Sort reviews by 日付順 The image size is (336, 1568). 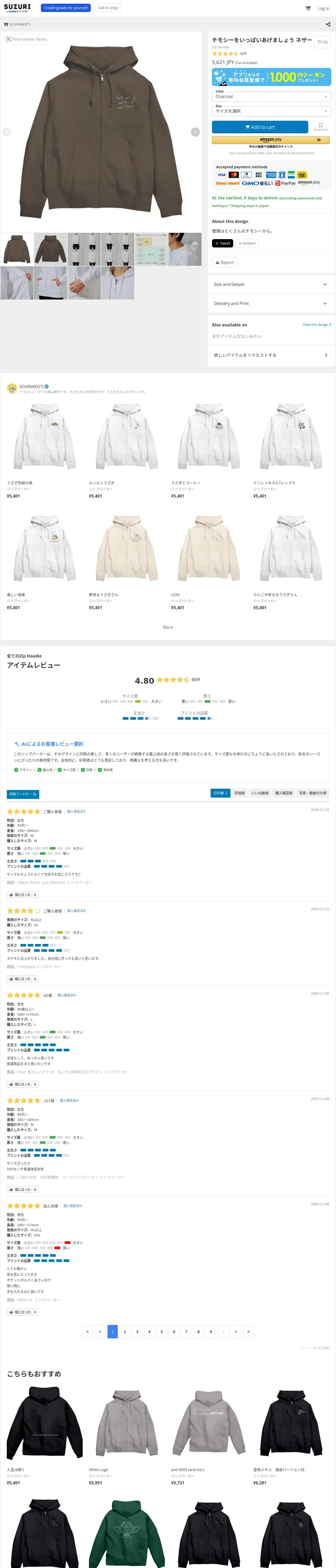[x=220, y=793]
